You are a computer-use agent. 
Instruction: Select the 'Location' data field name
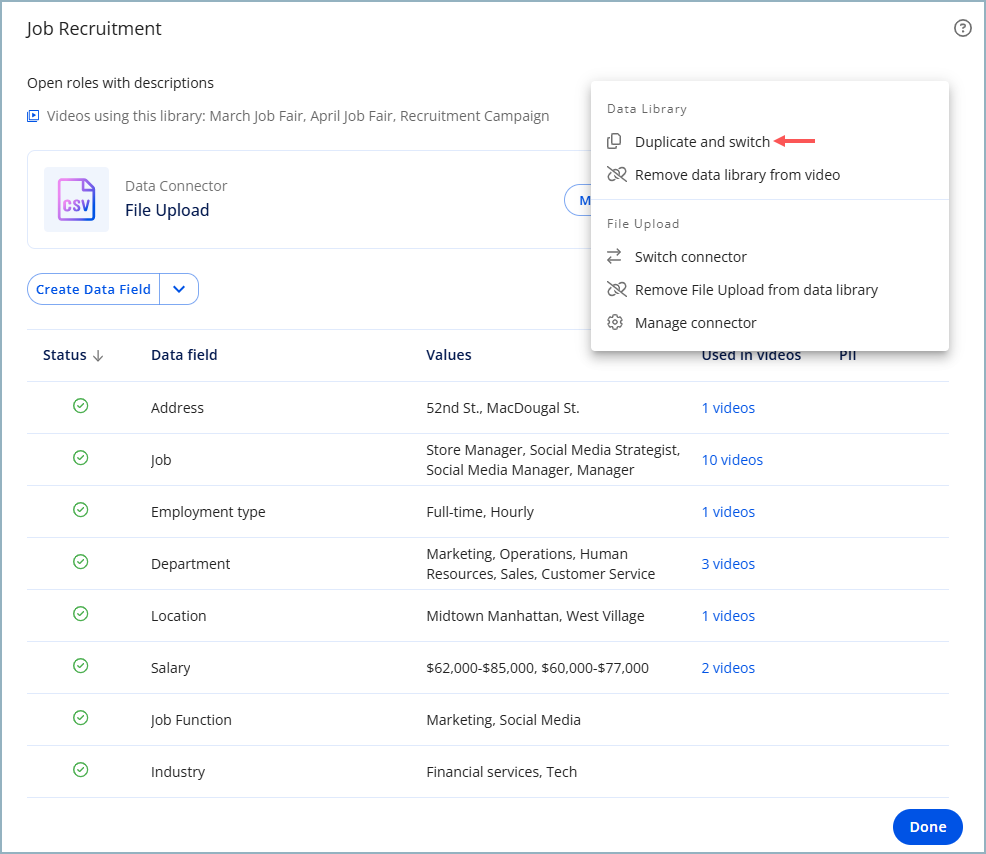pyautogui.click(x=179, y=616)
